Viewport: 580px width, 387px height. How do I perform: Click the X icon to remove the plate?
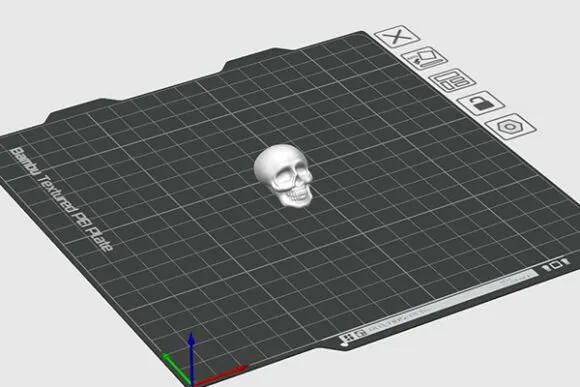click(x=397, y=36)
